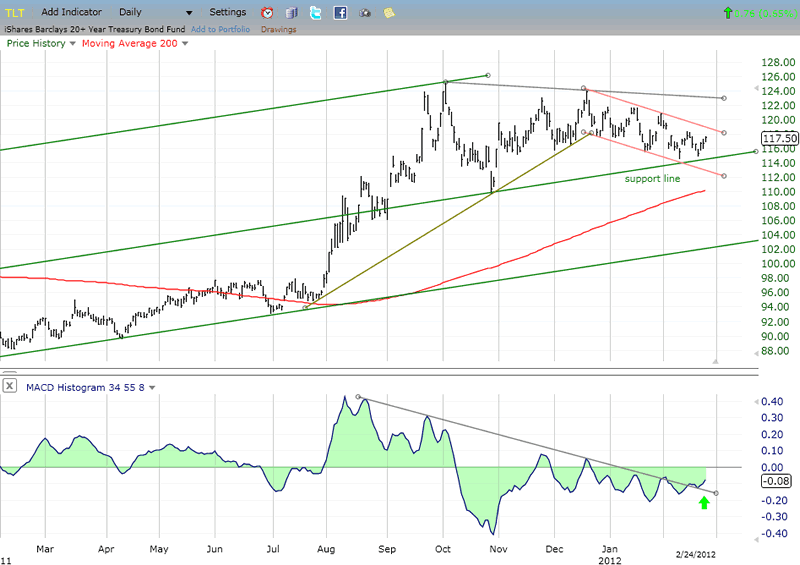Screen dimensions: 800x565
Task: Select the 'support line' text annotation
Action: pos(652,179)
